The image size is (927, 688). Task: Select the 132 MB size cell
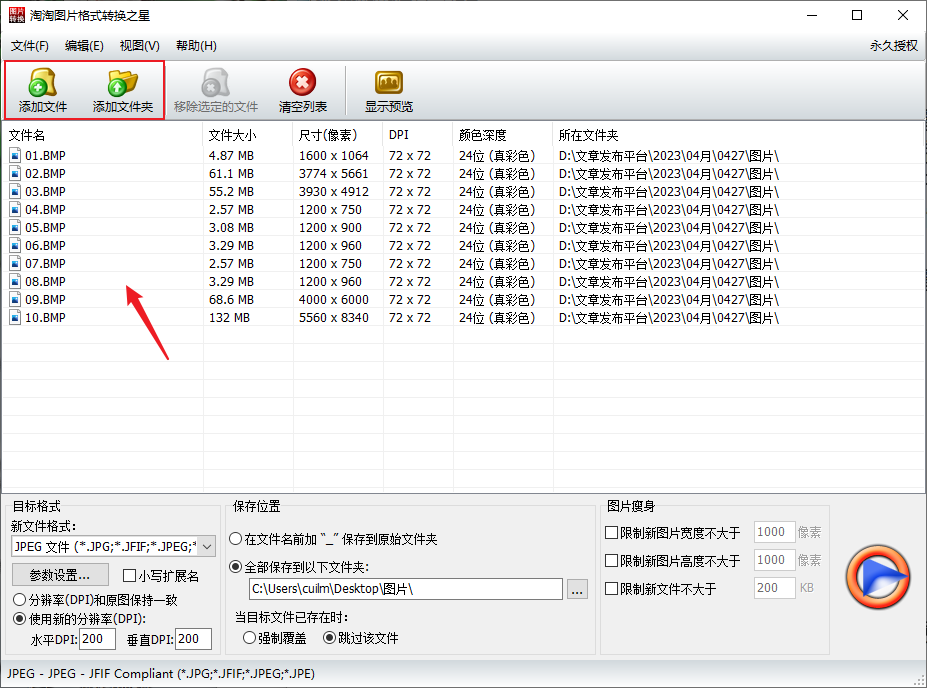click(x=229, y=318)
